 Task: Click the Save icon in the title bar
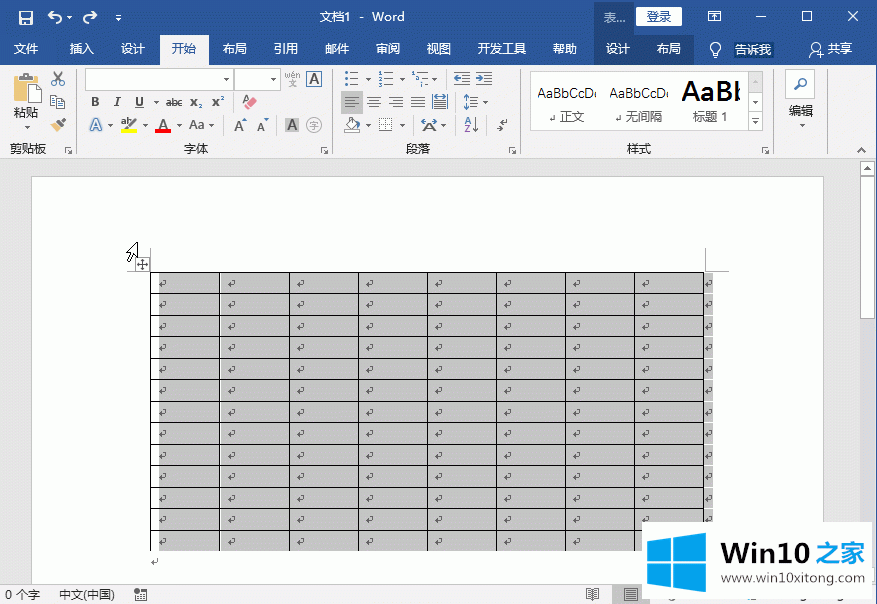(x=26, y=17)
